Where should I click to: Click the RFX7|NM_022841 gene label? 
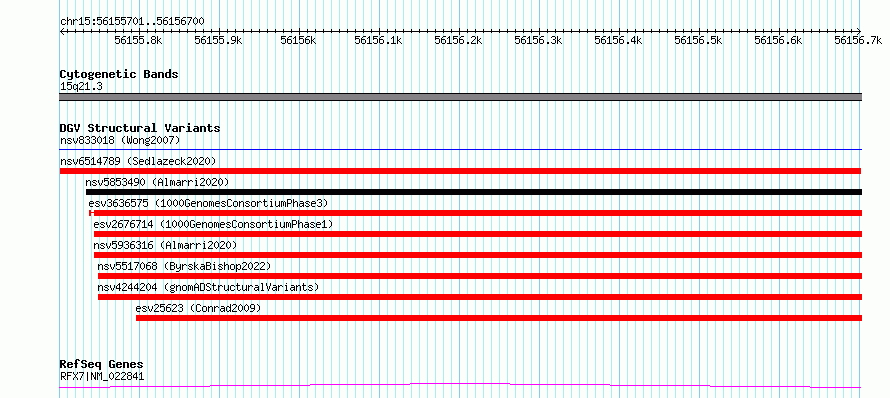coord(102,376)
